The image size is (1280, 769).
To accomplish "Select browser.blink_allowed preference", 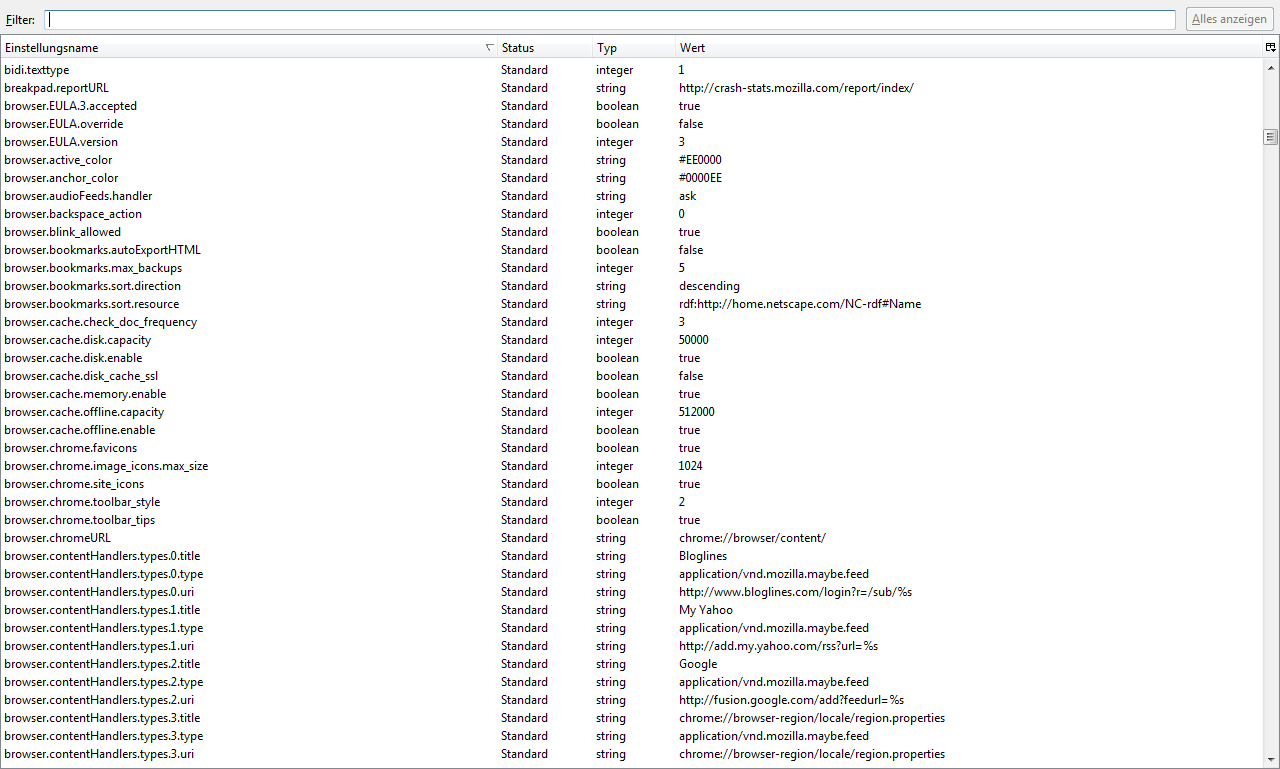I will (x=632, y=232).
